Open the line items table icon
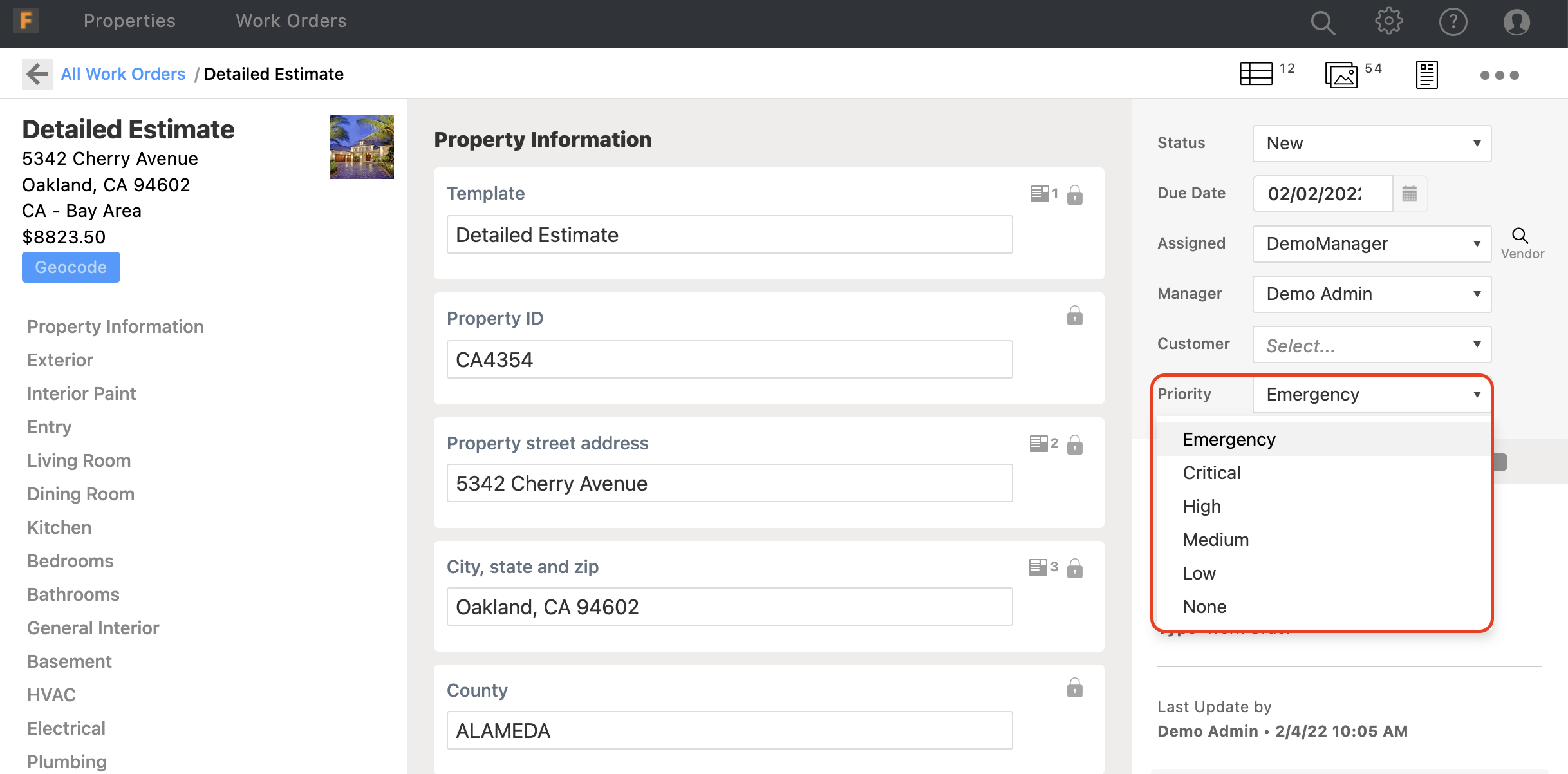Viewport: 1568px width, 774px height. [1256, 74]
